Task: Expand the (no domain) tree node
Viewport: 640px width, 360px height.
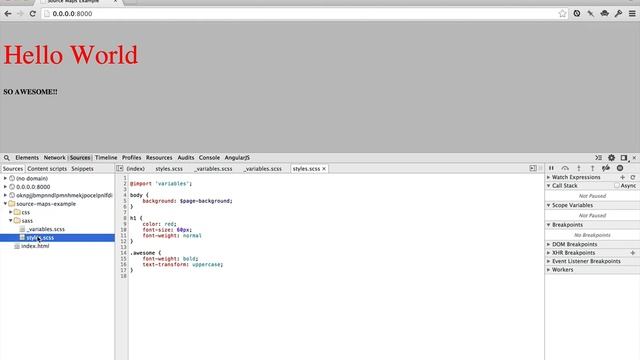Action: coord(5,178)
